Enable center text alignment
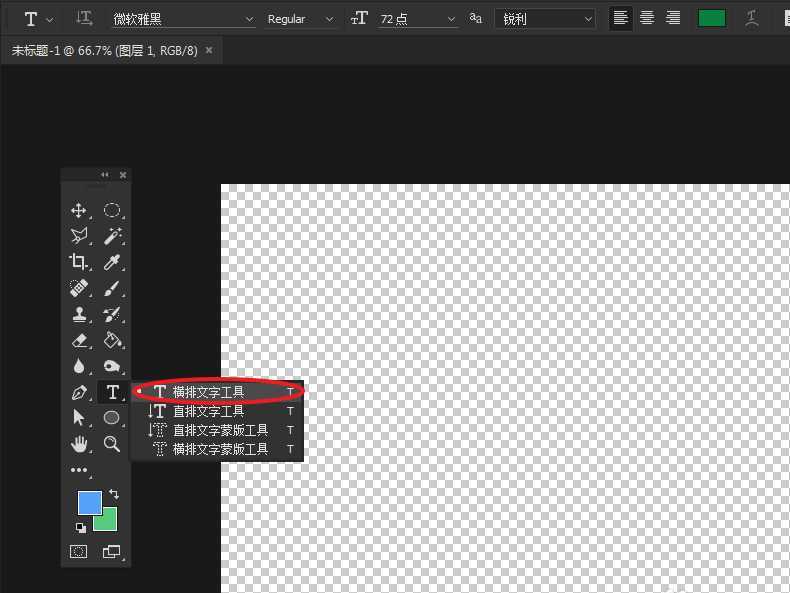The image size is (790, 593). pyautogui.click(x=647, y=19)
